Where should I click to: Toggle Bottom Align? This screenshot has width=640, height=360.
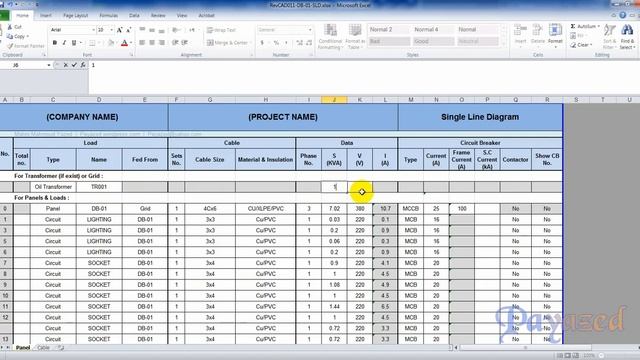(x=162, y=30)
